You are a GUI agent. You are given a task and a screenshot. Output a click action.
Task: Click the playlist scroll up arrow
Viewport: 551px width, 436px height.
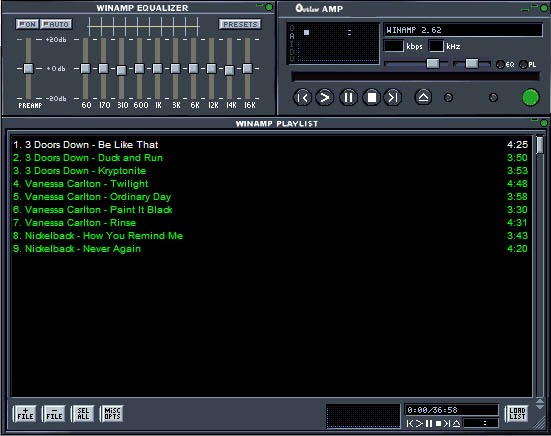[x=540, y=402]
